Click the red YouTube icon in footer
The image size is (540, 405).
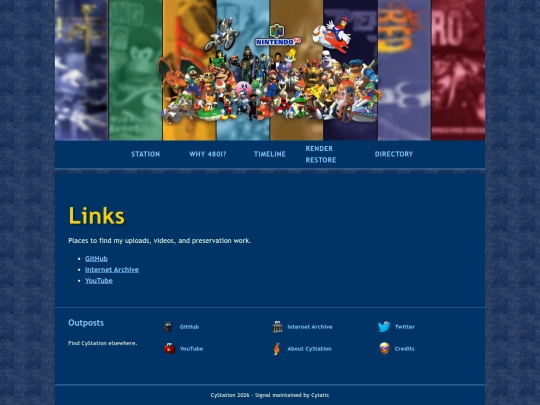point(169,349)
